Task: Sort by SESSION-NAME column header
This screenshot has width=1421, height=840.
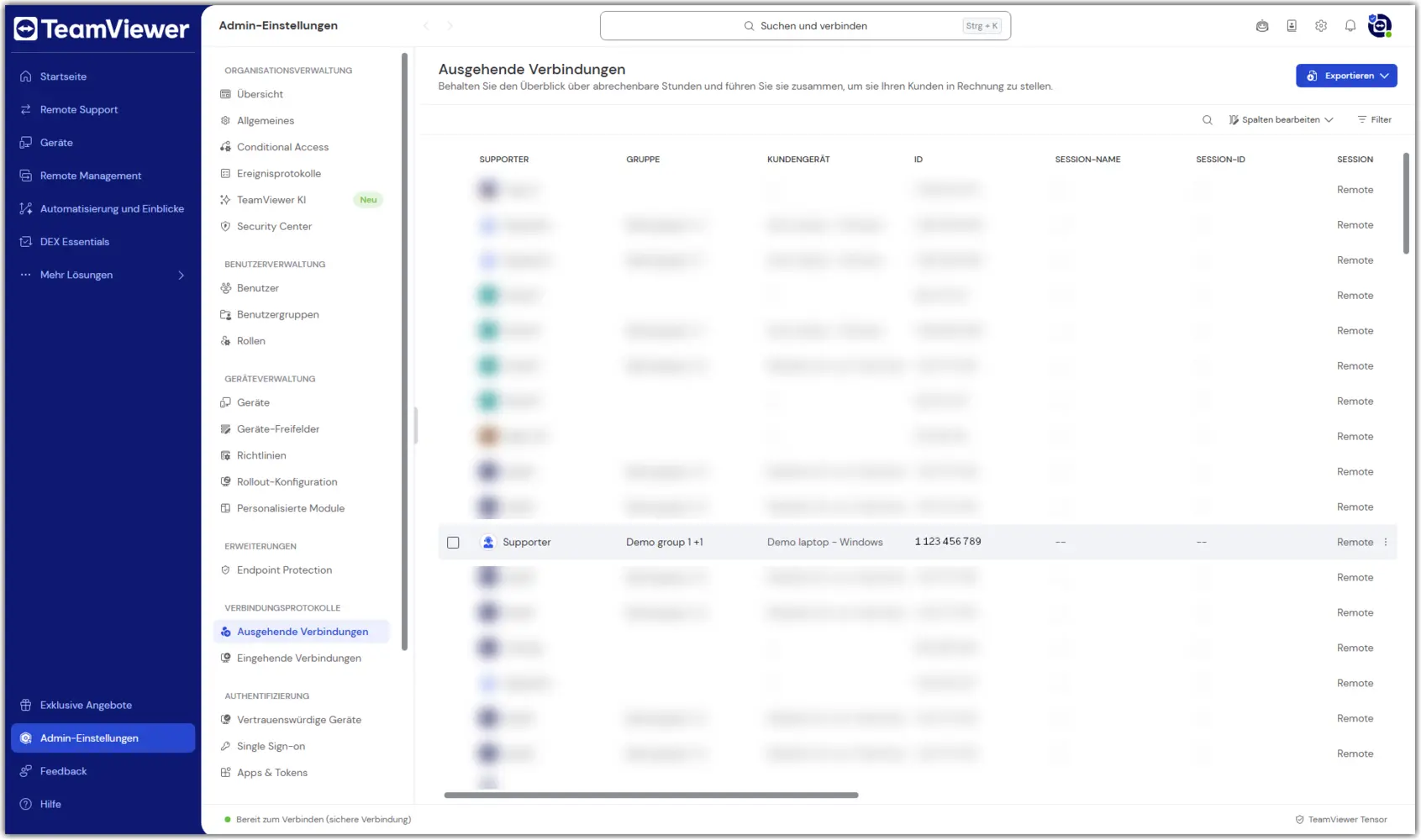Action: pos(1088,160)
